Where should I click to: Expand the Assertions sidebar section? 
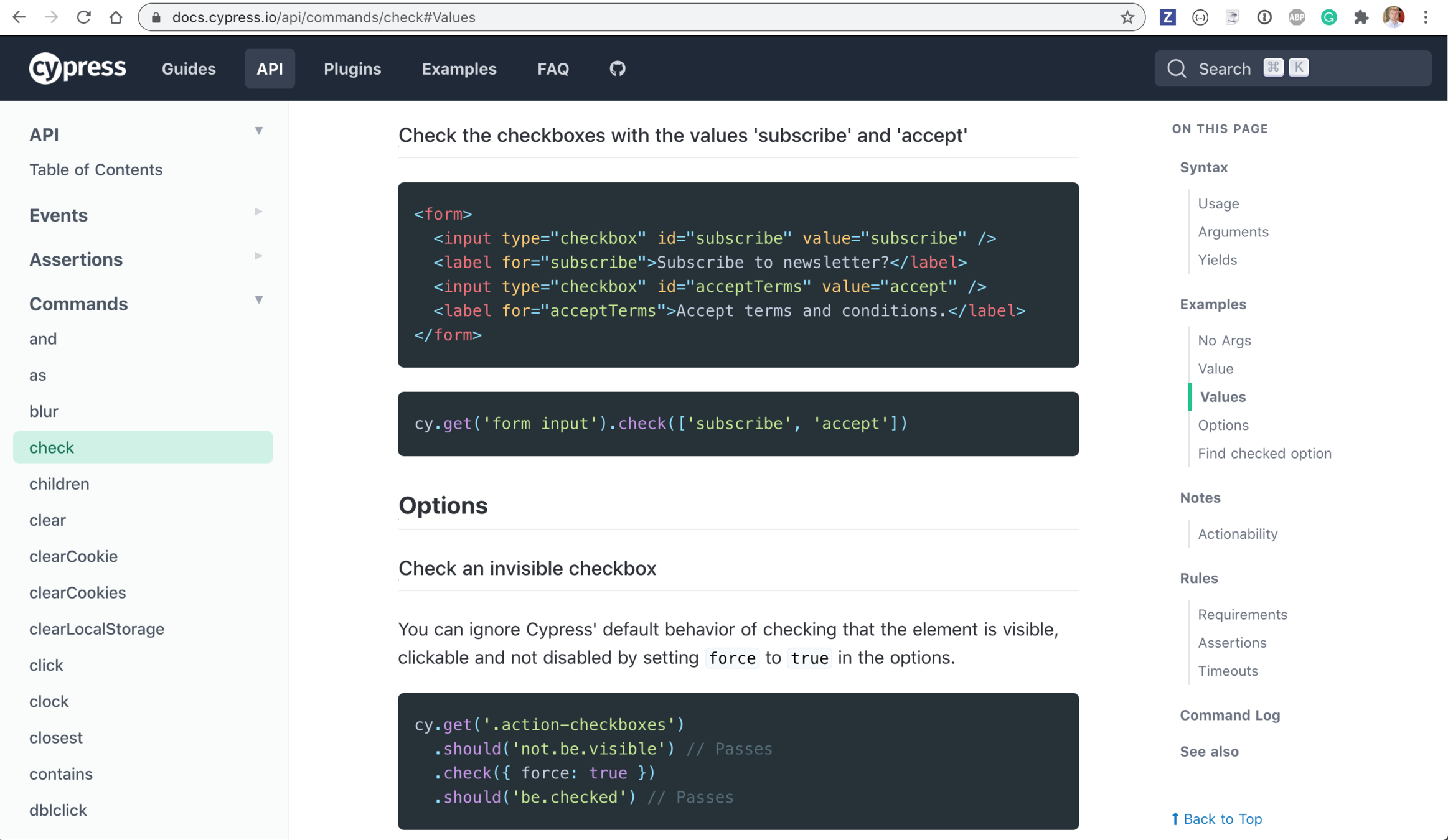point(258,256)
